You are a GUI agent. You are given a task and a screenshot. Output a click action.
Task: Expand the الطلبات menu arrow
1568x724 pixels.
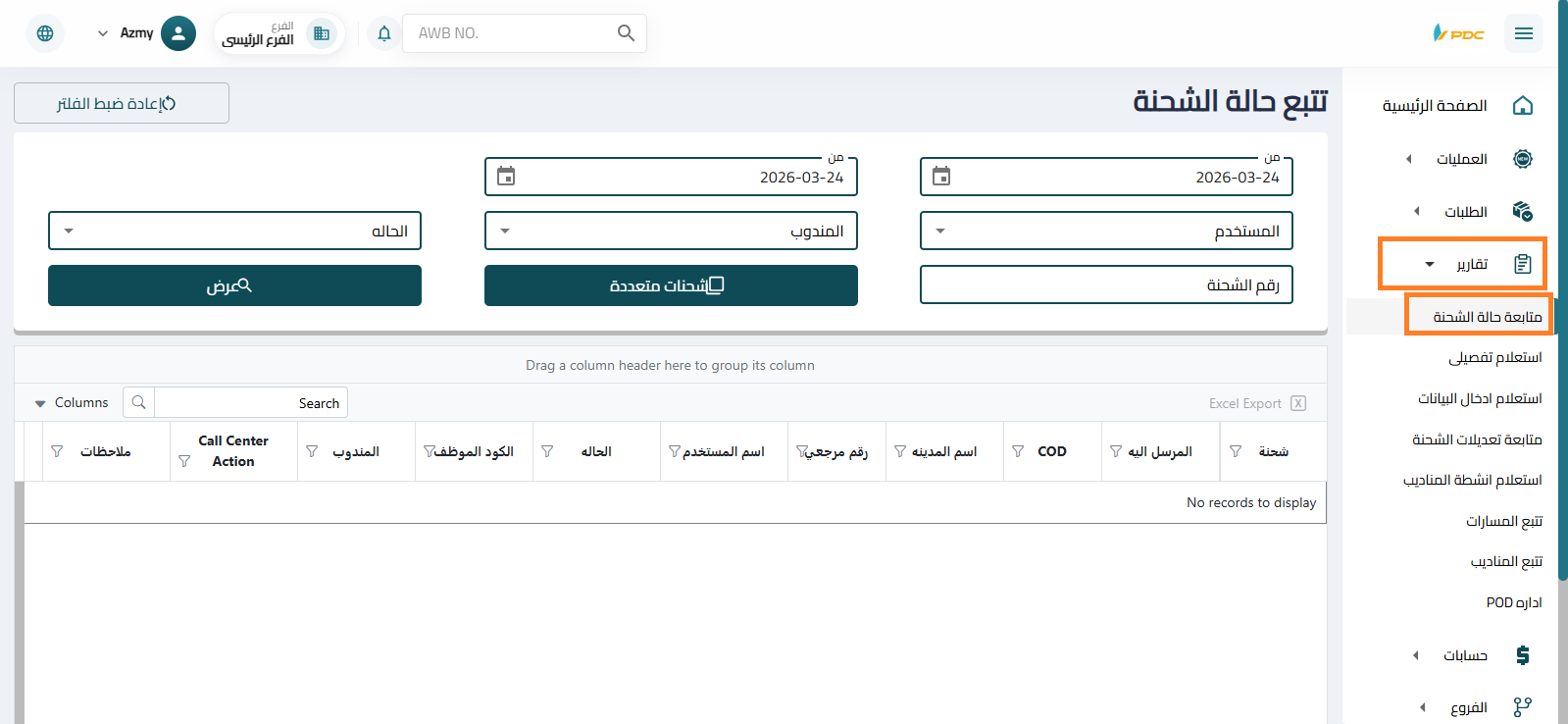click(x=1416, y=211)
